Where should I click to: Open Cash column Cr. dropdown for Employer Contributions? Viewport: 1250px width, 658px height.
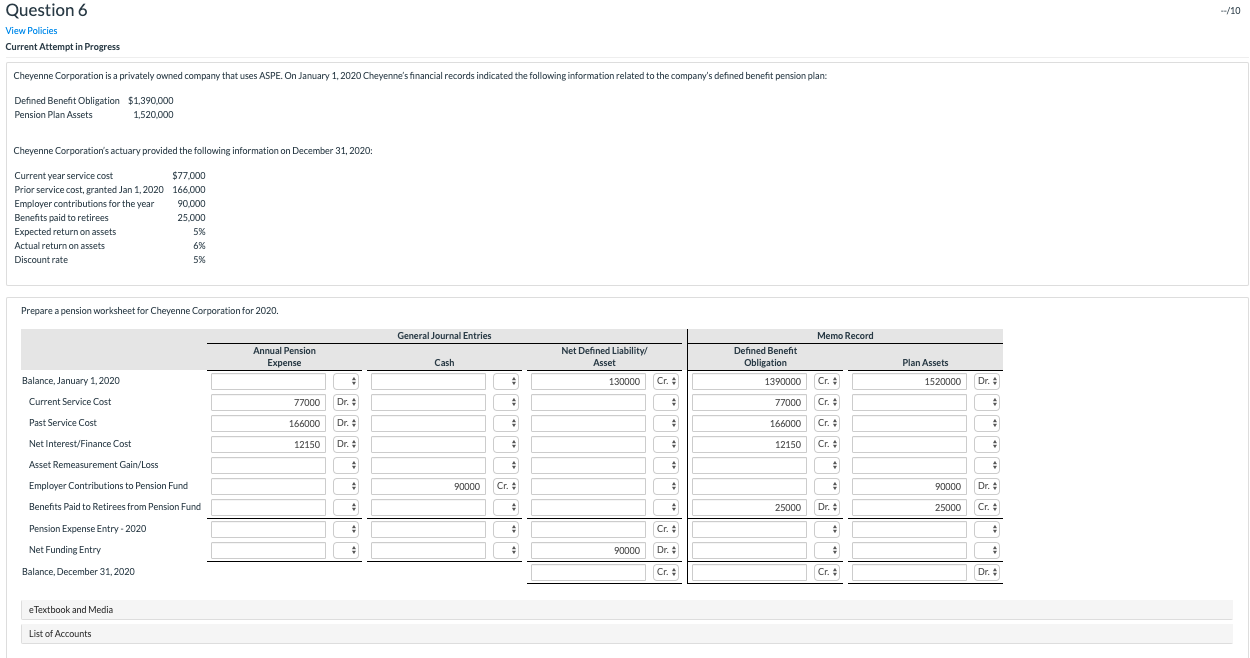[x=505, y=486]
